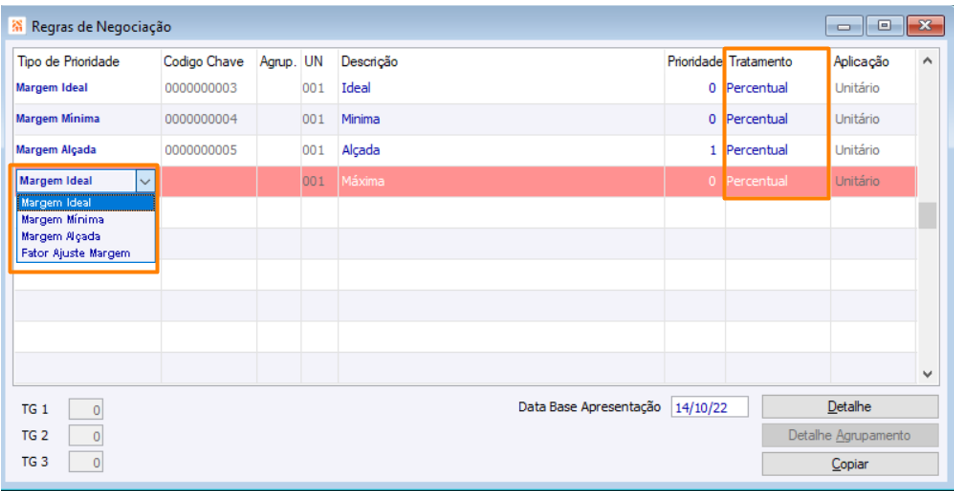Click Percentual in the Máxima row
The image size is (954, 491).
[757, 181]
